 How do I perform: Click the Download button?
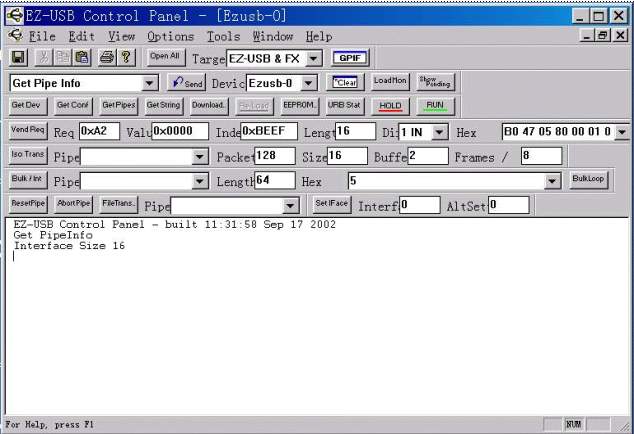[x=209, y=106]
